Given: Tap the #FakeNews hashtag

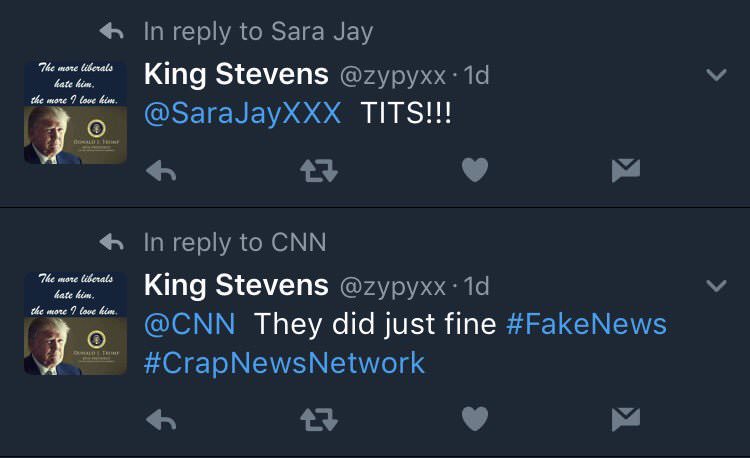Looking at the screenshot, I should [586, 324].
